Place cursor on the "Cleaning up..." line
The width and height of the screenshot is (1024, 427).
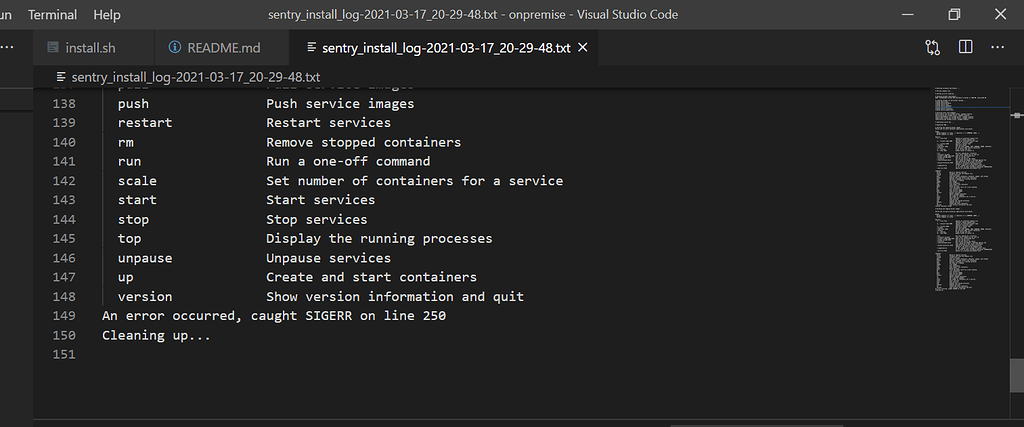tap(156, 335)
